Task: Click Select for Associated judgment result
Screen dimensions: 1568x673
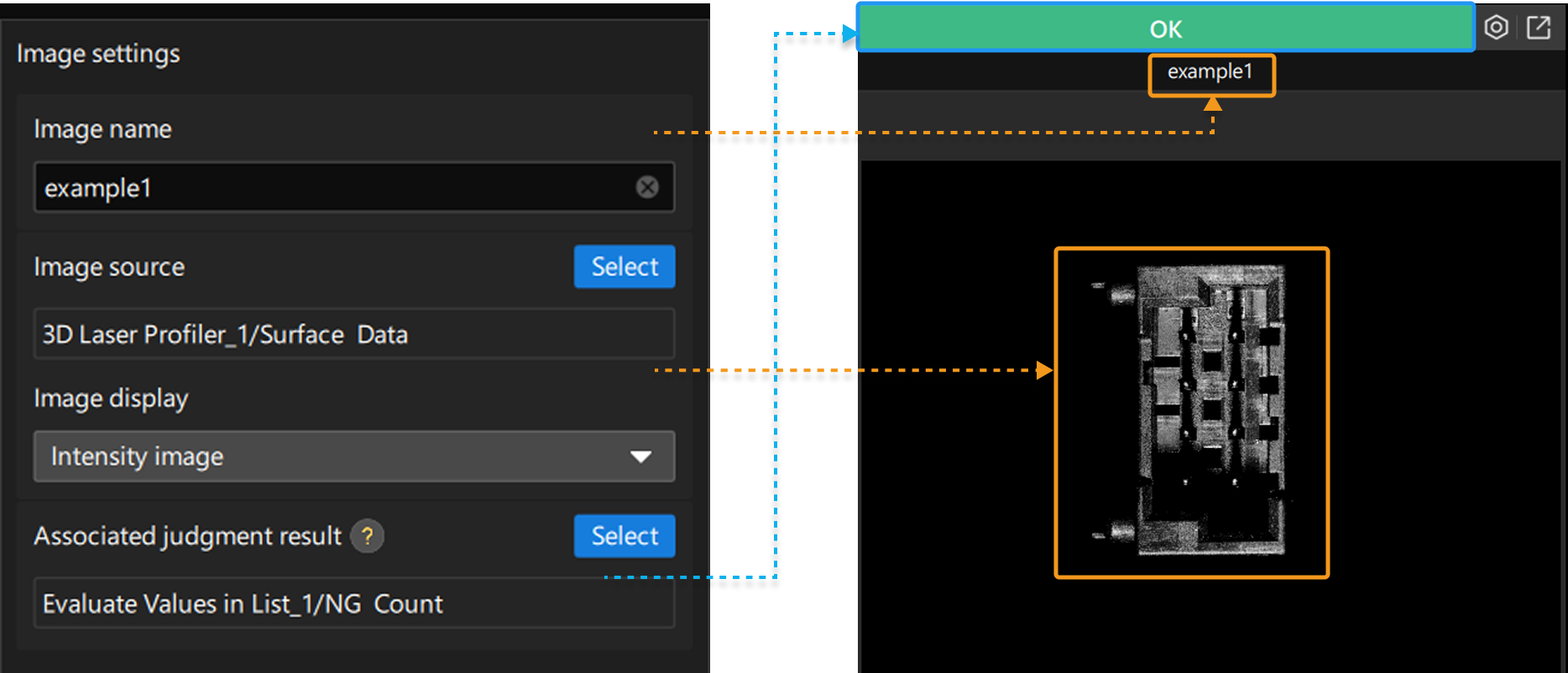Action: tap(624, 535)
